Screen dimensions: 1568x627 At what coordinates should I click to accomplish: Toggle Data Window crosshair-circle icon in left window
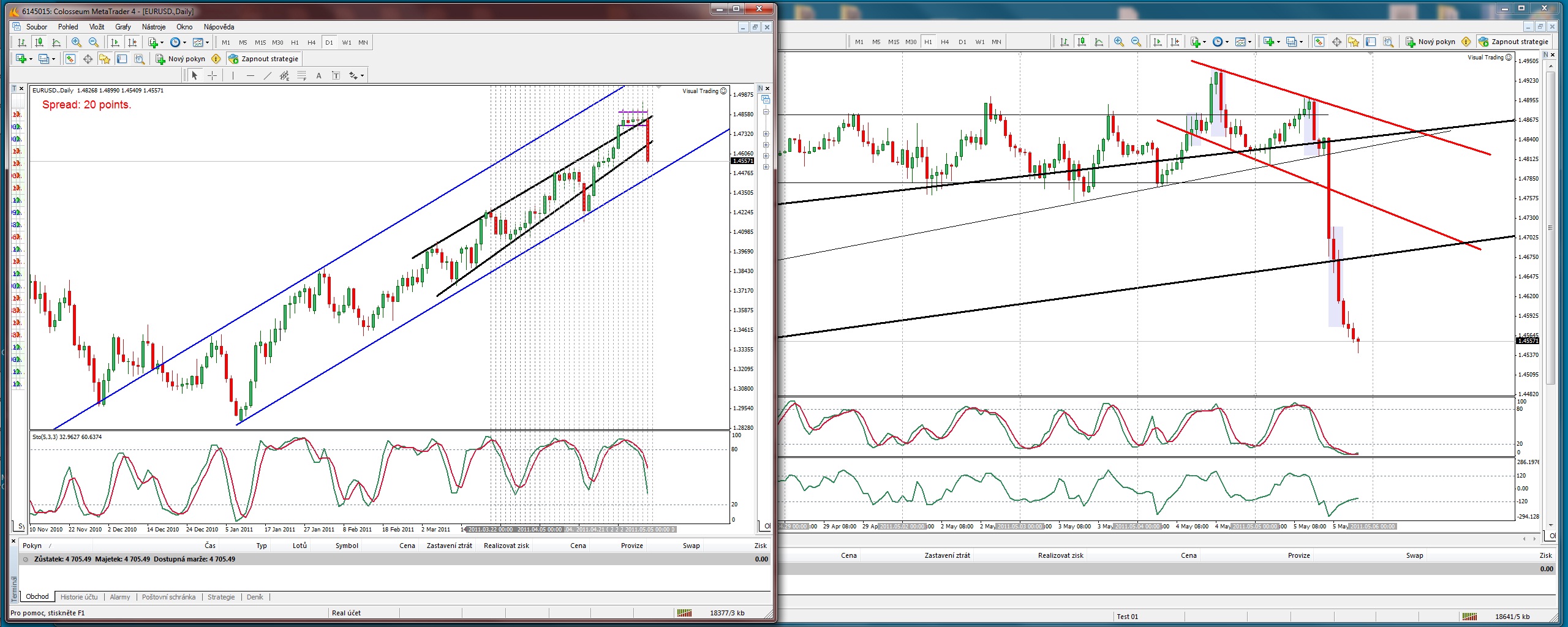[88, 59]
